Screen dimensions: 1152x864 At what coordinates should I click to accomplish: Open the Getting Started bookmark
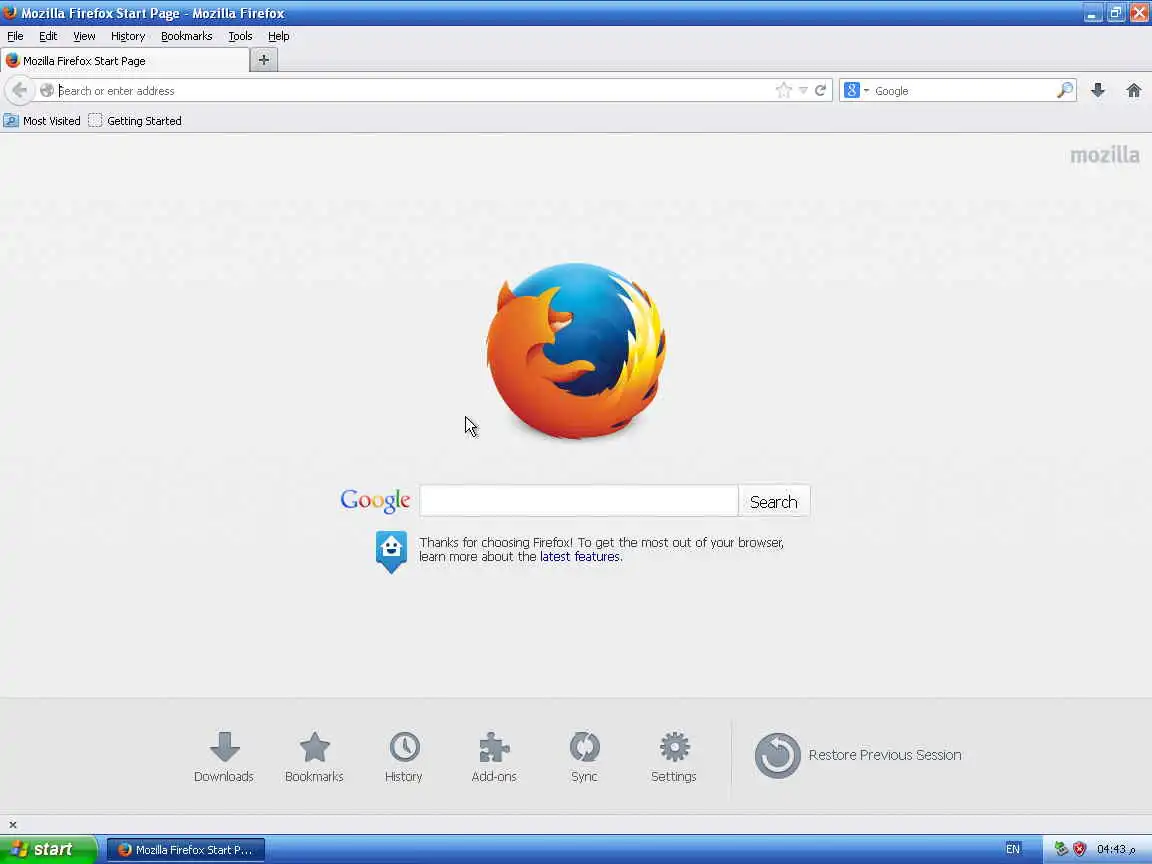[x=135, y=120]
